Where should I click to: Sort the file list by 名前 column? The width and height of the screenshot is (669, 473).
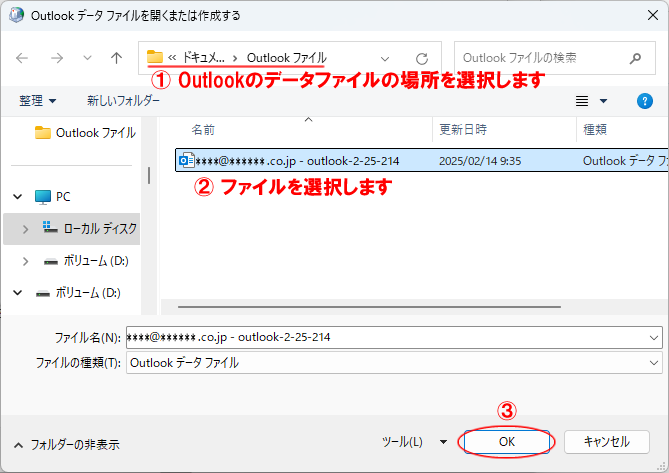[x=203, y=130]
